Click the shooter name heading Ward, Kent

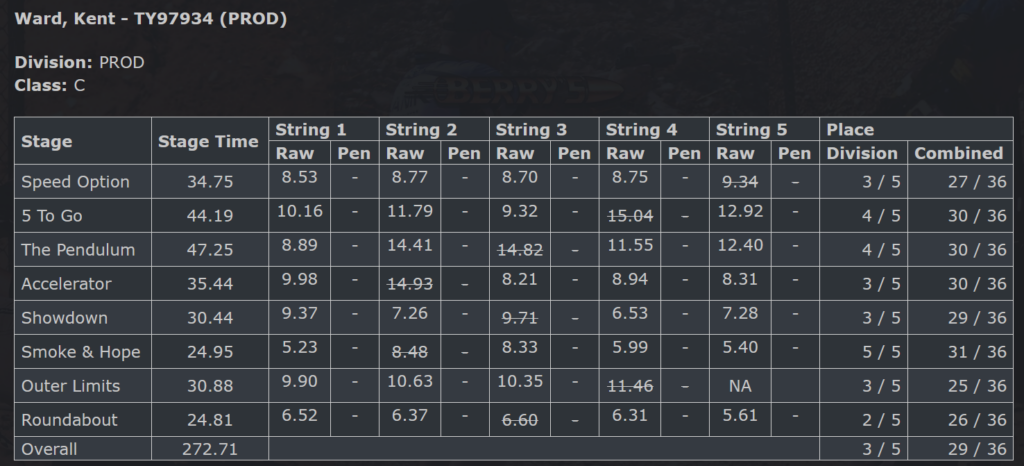65,19
